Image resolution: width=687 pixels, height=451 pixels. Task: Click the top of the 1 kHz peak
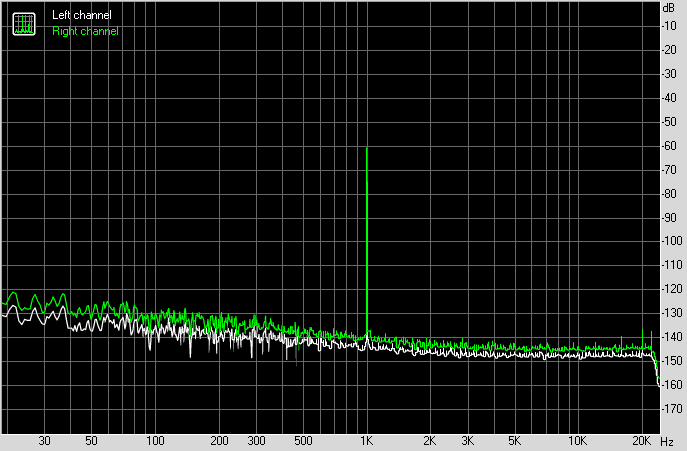[367, 148]
